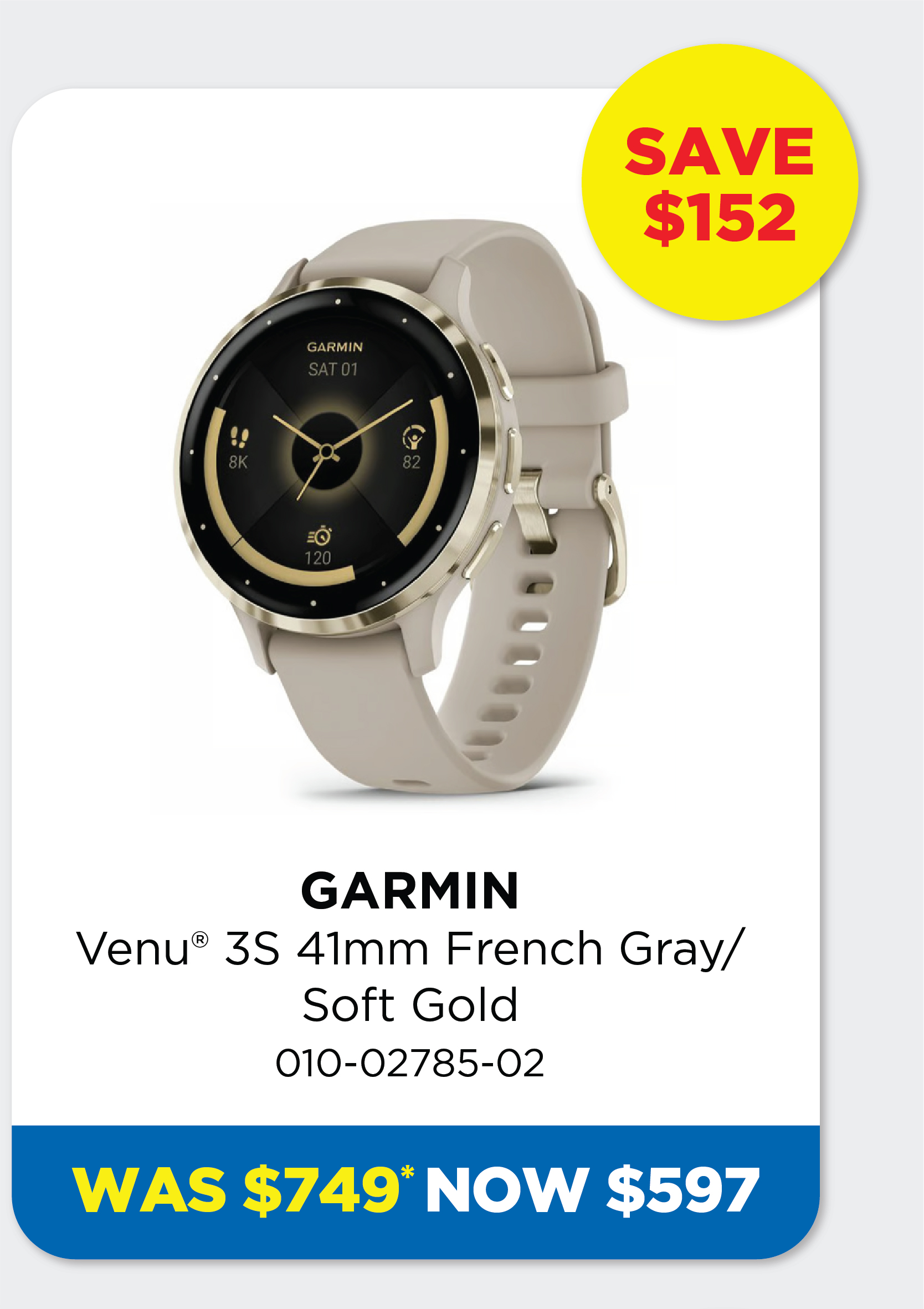
Task: Click the model number 010-02785-02
Action: point(410,1062)
